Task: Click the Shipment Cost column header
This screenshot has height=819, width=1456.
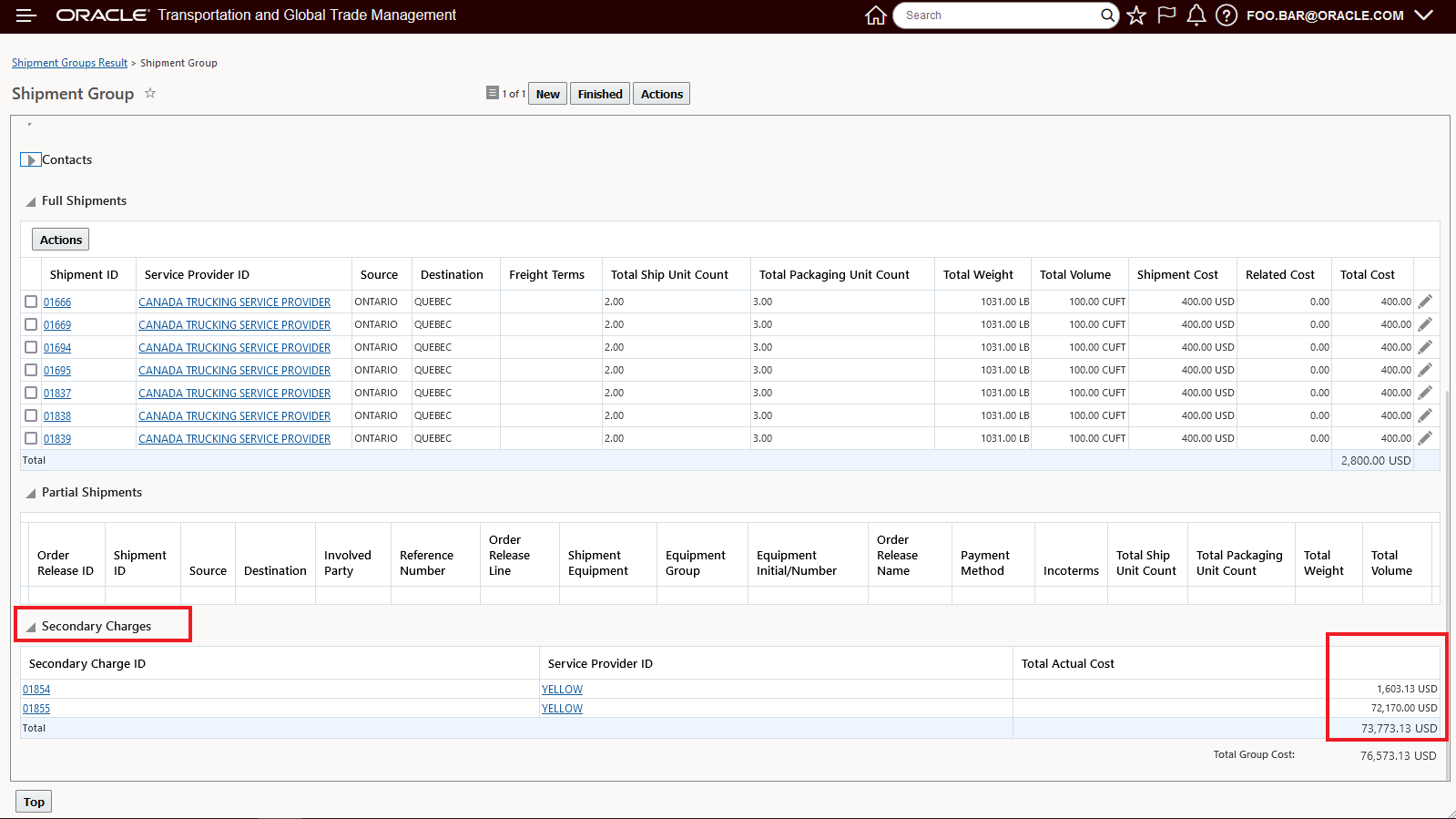Action: (1177, 274)
